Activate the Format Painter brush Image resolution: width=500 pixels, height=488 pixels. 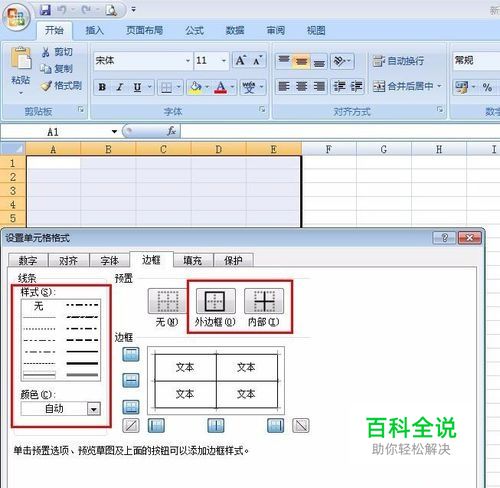[61, 86]
